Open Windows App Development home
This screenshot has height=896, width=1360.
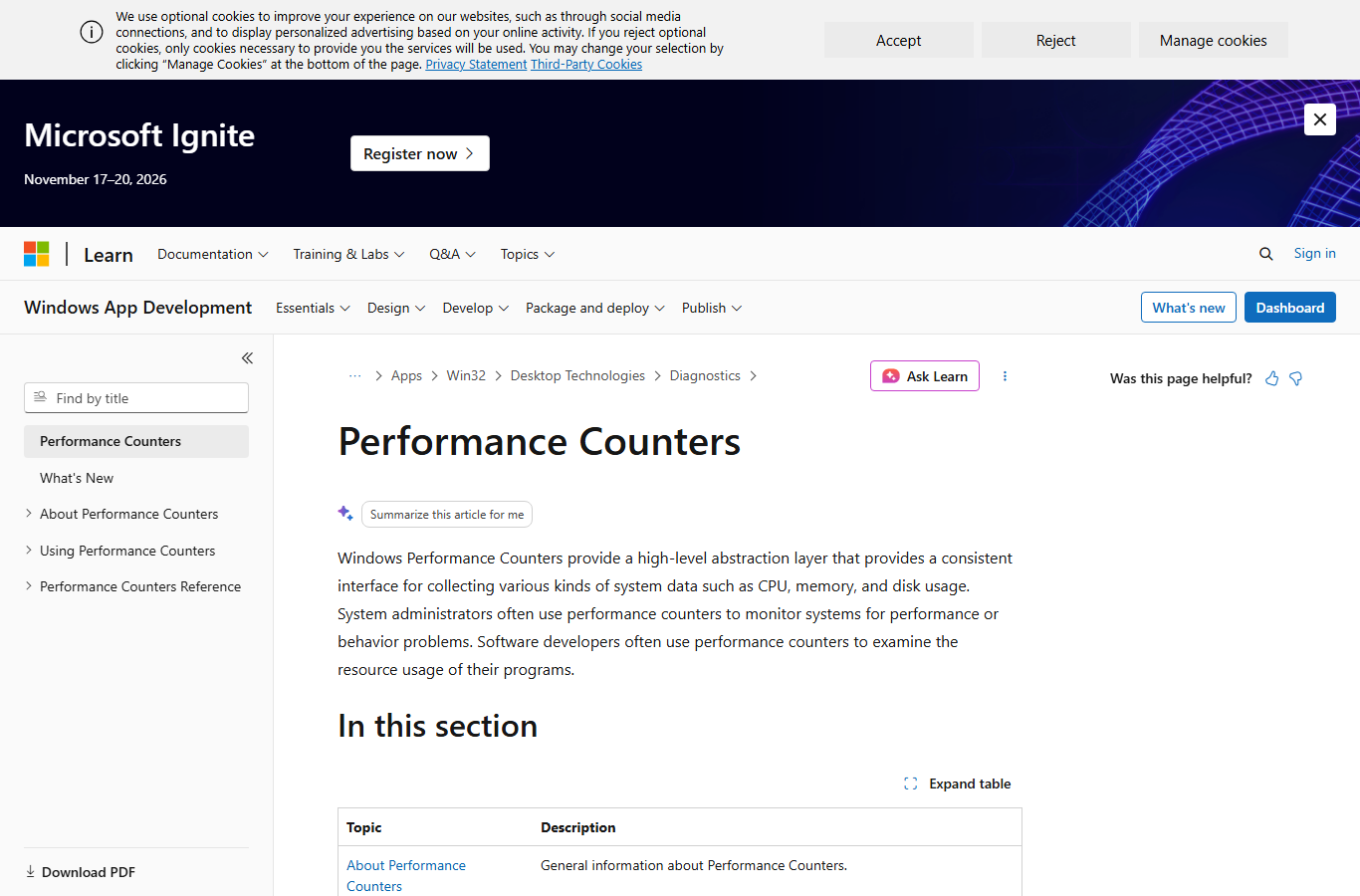[x=138, y=308]
